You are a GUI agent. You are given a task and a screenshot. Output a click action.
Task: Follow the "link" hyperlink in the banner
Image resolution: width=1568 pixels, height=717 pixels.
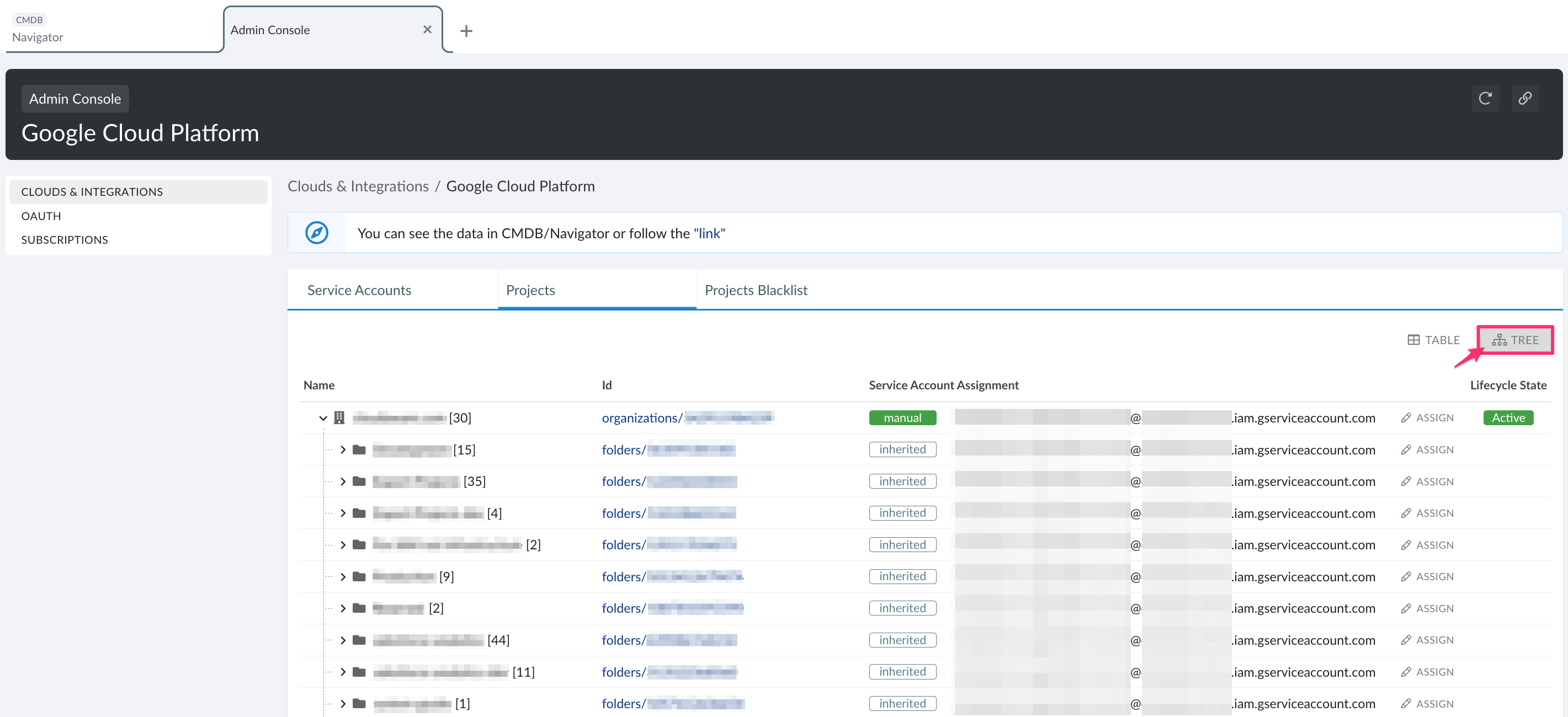point(709,233)
